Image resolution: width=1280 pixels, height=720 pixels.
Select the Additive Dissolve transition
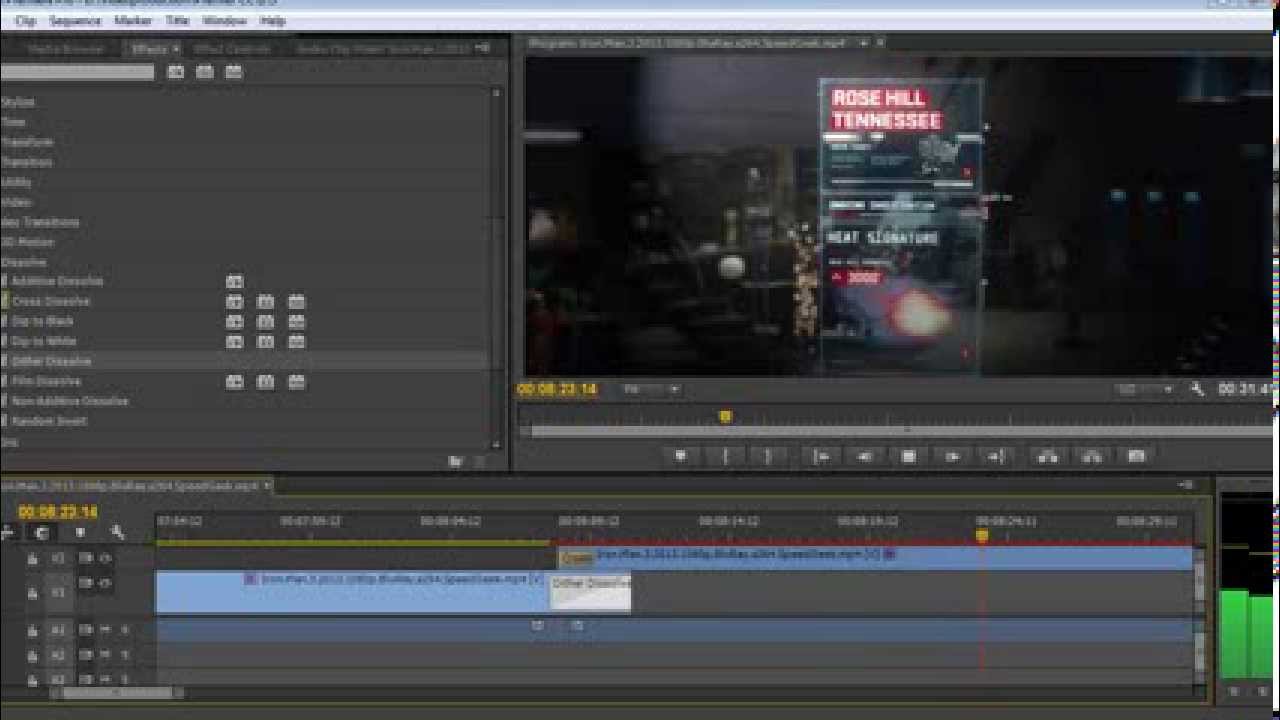pyautogui.click(x=57, y=282)
